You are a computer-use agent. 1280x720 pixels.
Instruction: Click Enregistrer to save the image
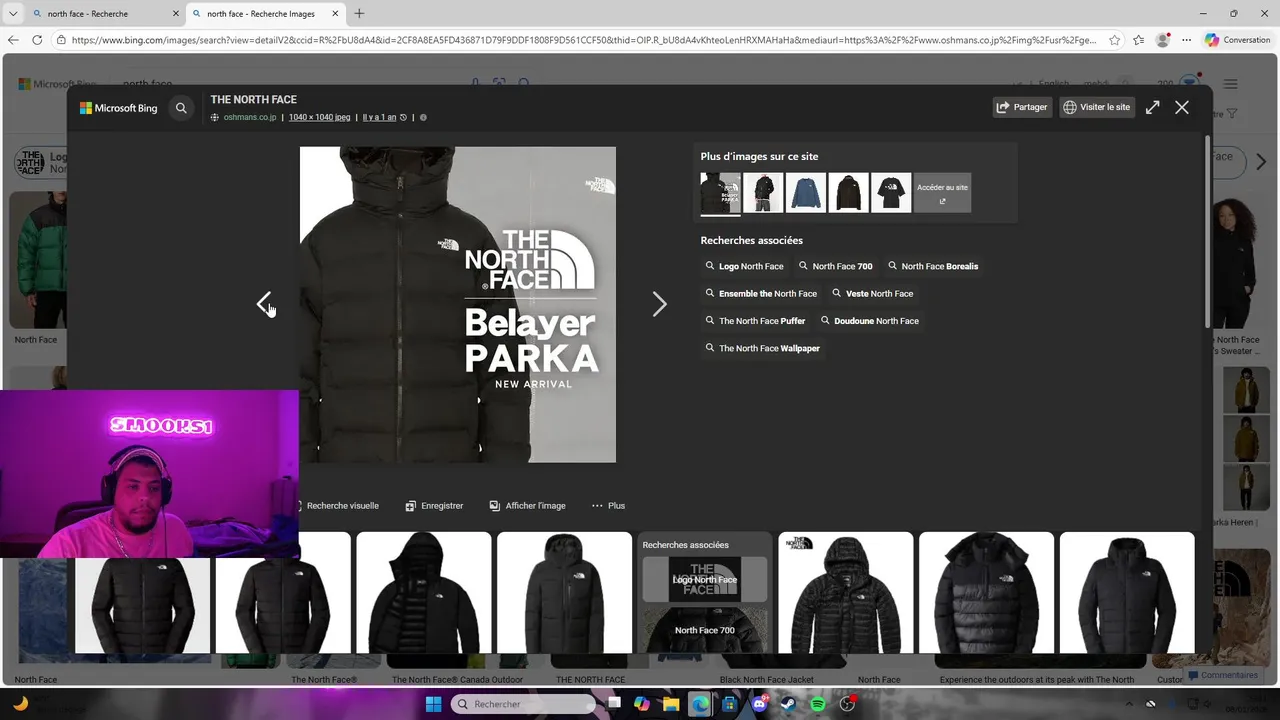pos(434,506)
